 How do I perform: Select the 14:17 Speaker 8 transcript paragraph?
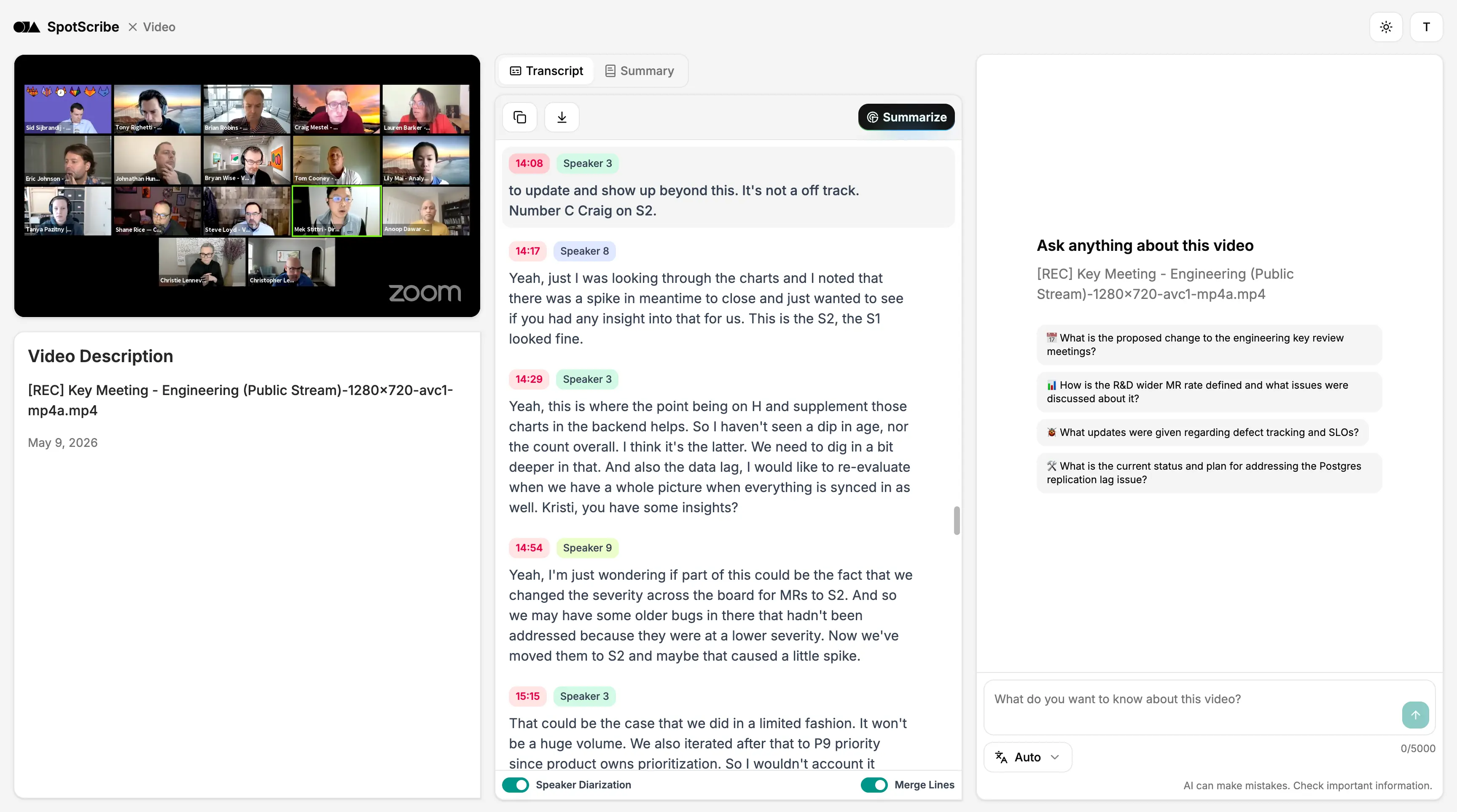(706, 308)
